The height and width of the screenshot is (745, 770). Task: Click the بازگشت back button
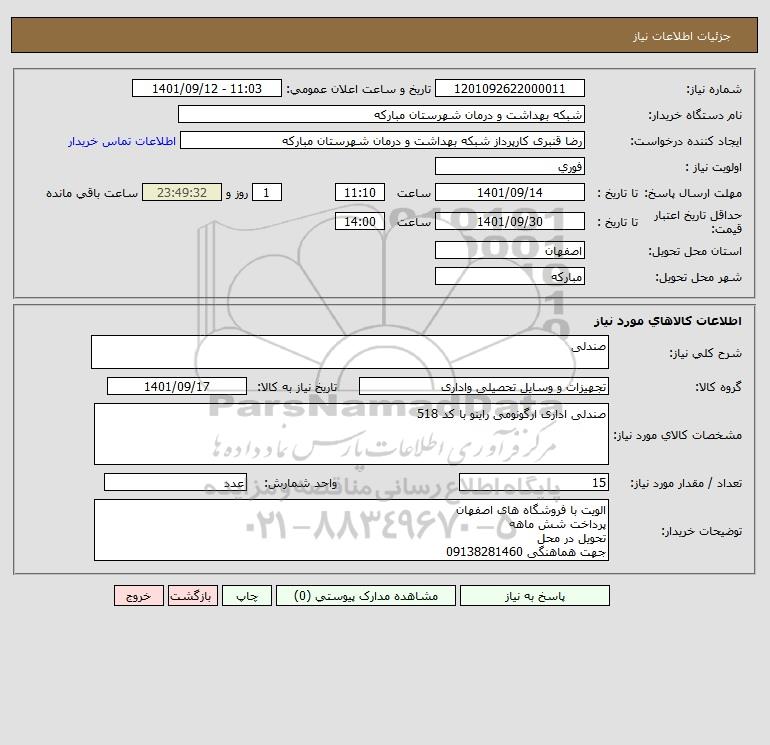pyautogui.click(x=192, y=596)
